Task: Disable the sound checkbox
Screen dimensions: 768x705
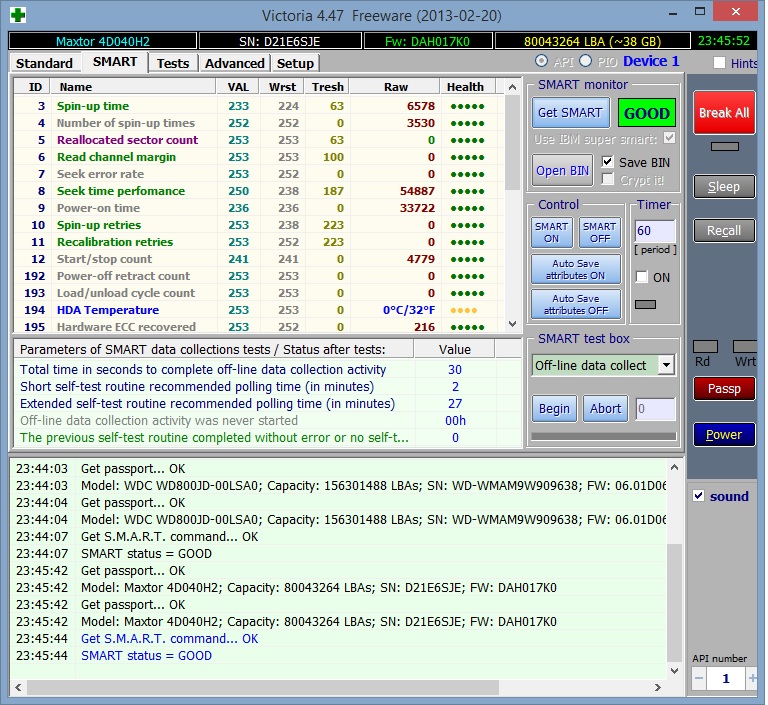Action: [700, 496]
